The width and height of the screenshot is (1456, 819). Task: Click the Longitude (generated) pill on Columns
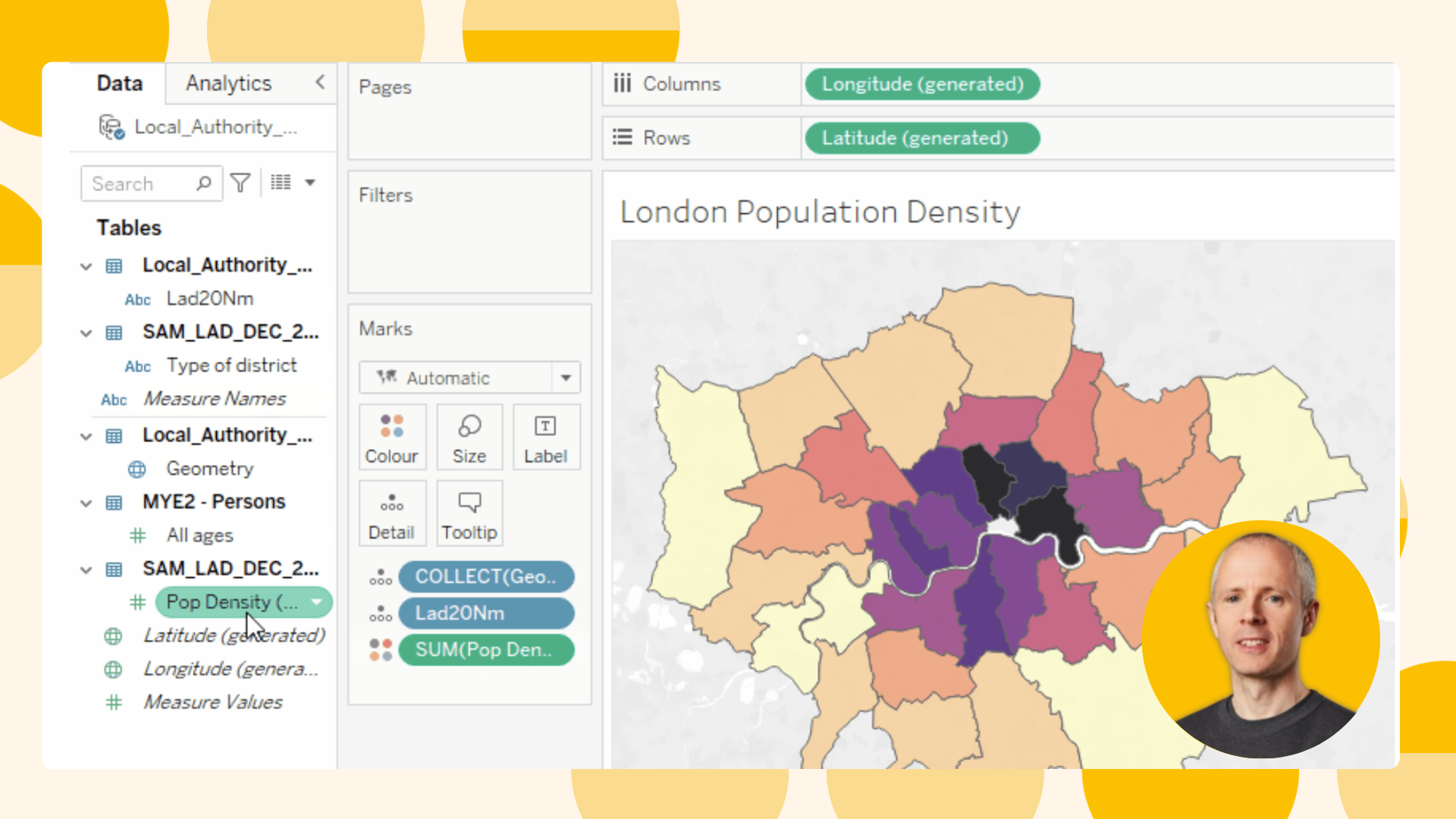tap(922, 84)
